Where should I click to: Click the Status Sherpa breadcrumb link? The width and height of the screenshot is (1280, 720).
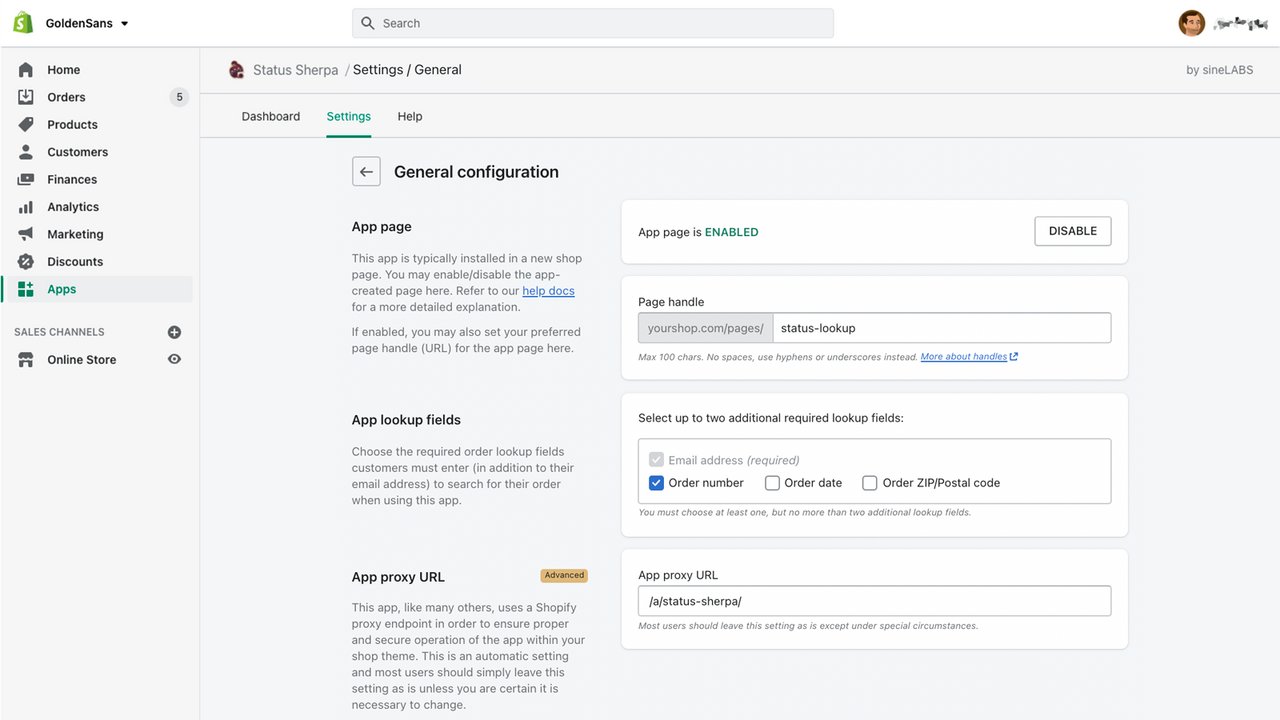pyautogui.click(x=295, y=70)
